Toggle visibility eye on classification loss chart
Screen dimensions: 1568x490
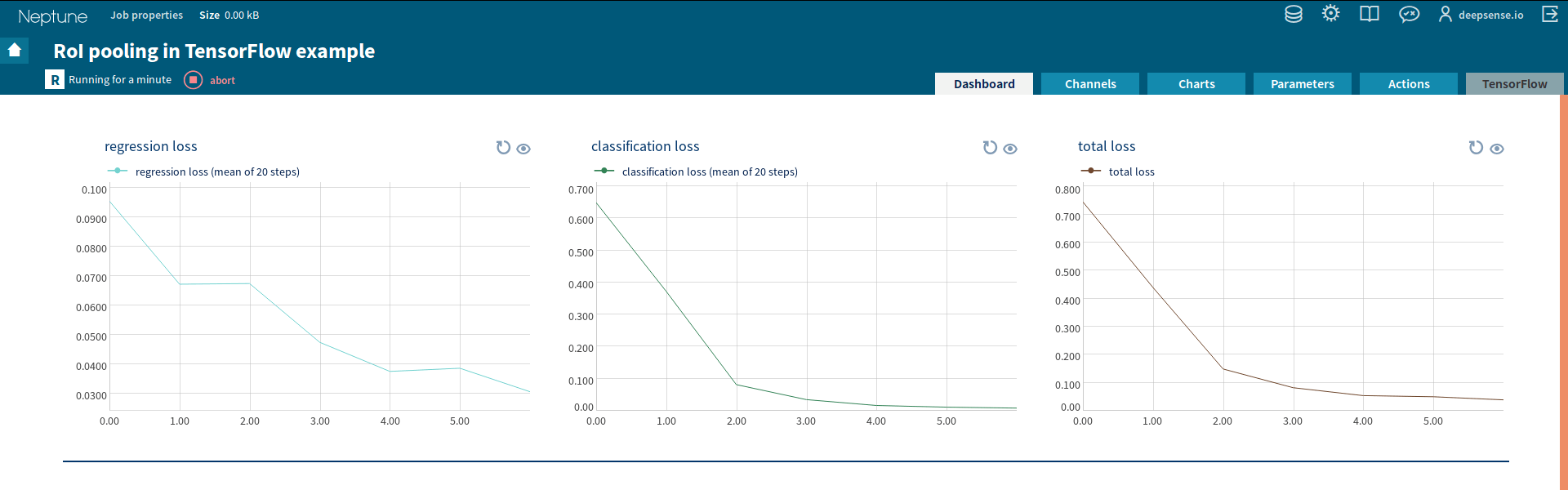click(x=1010, y=149)
